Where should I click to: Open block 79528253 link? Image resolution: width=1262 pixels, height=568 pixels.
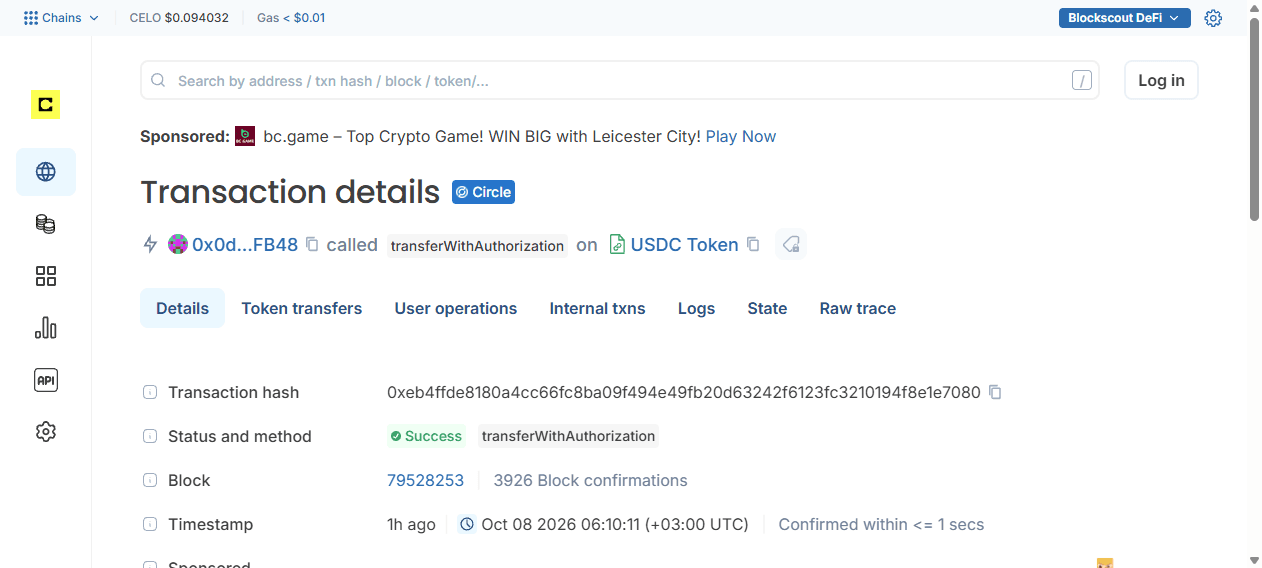pos(426,480)
